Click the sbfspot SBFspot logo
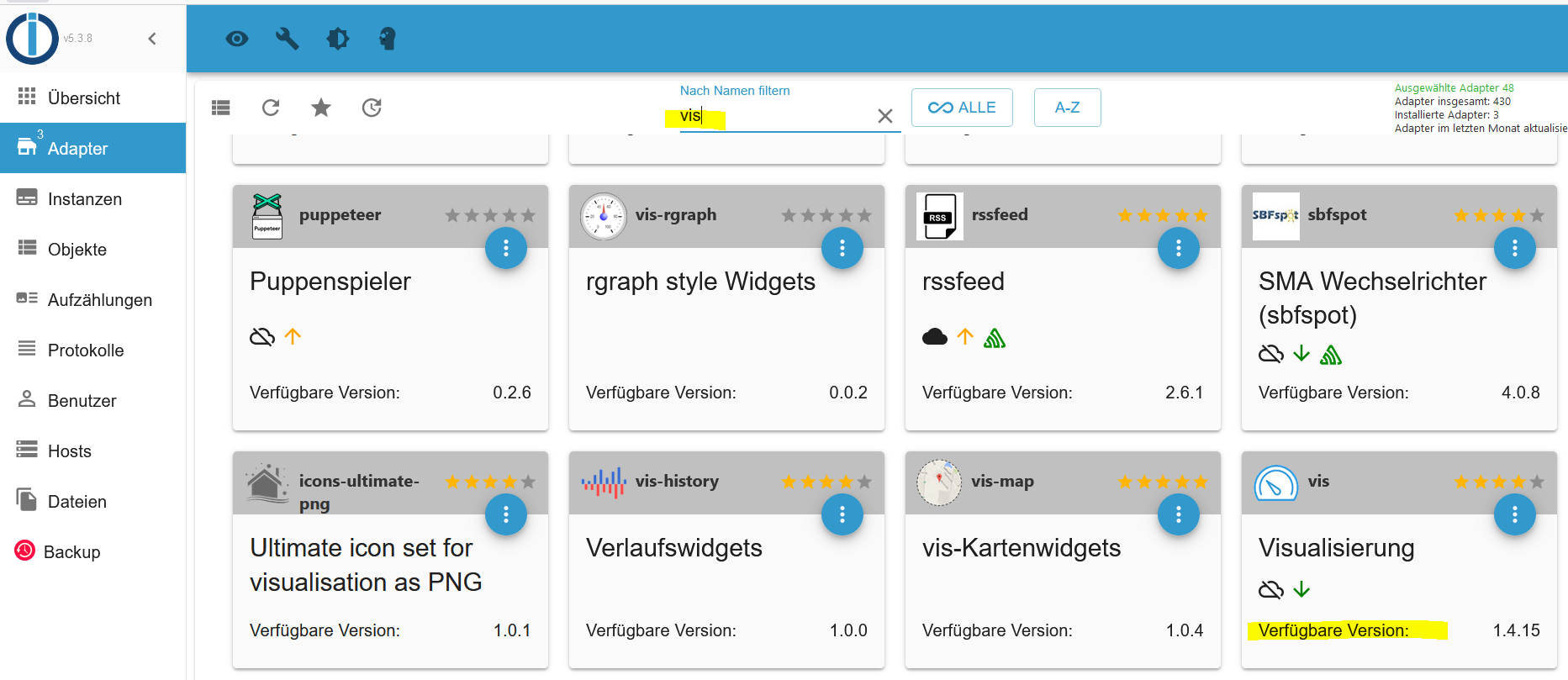Viewport: 1568px width, 680px height. pyautogui.click(x=1276, y=216)
